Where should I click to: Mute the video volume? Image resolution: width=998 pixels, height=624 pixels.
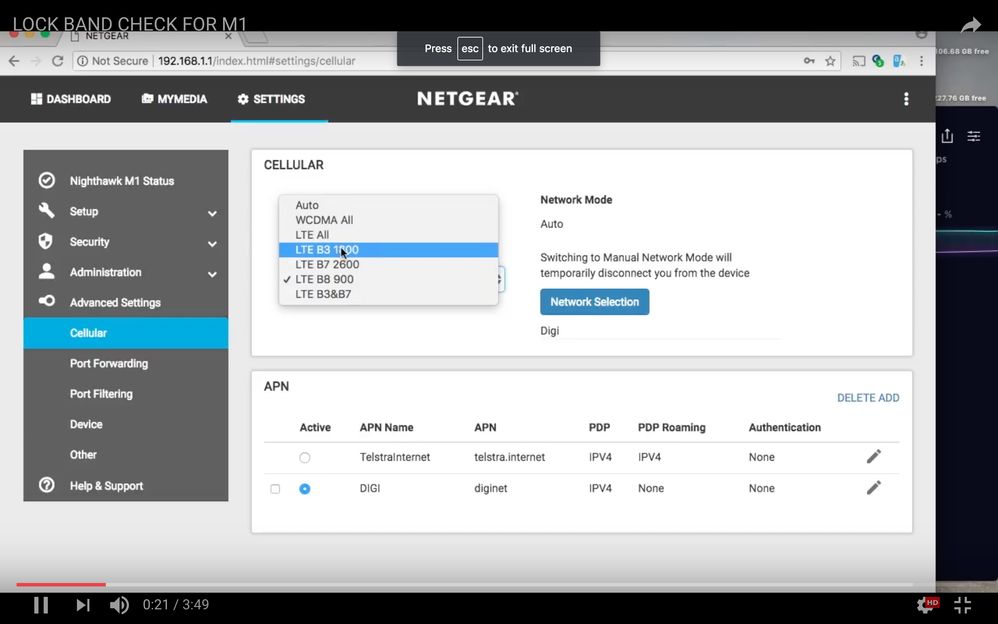pos(119,604)
